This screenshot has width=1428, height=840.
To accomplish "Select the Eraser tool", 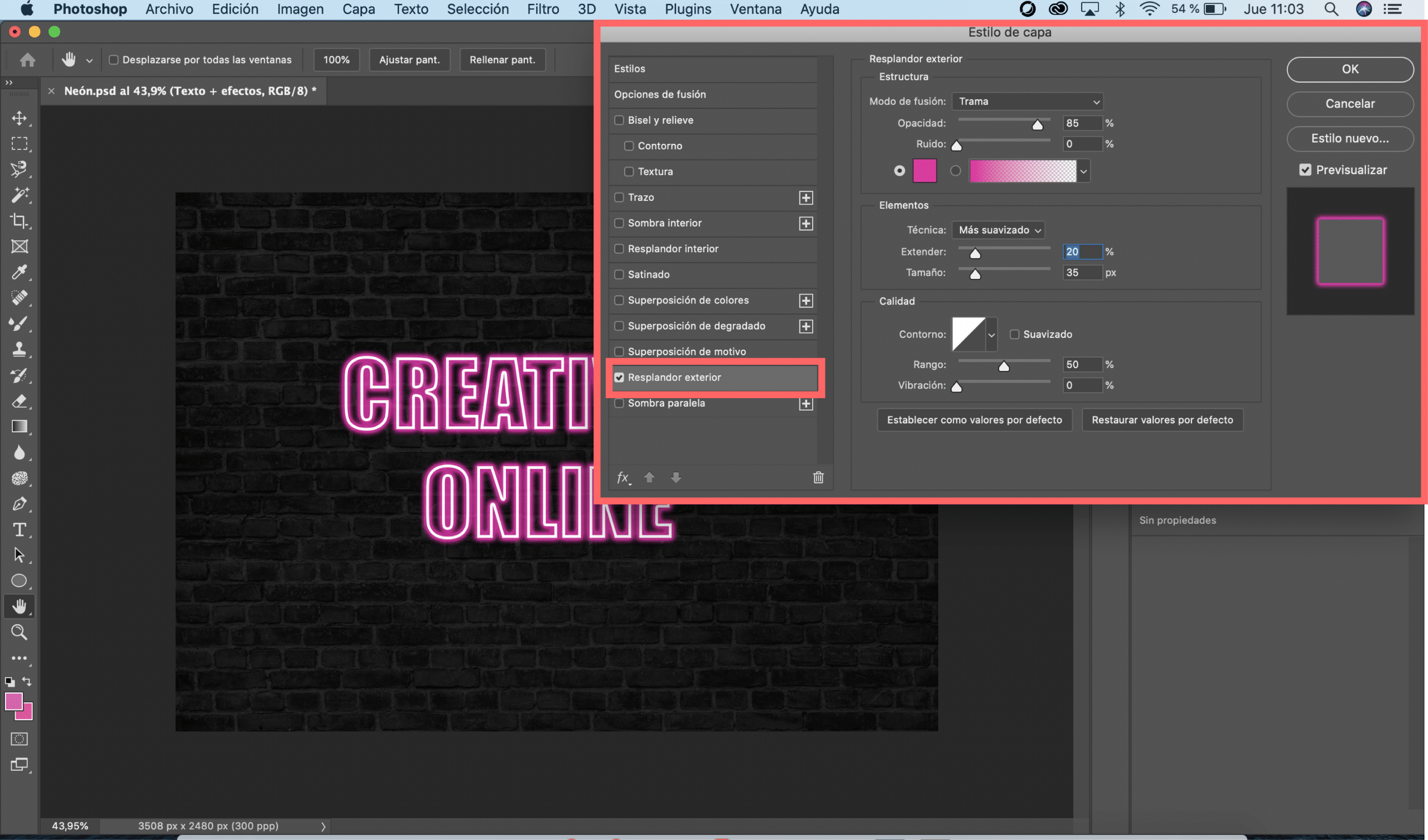I will (x=20, y=400).
